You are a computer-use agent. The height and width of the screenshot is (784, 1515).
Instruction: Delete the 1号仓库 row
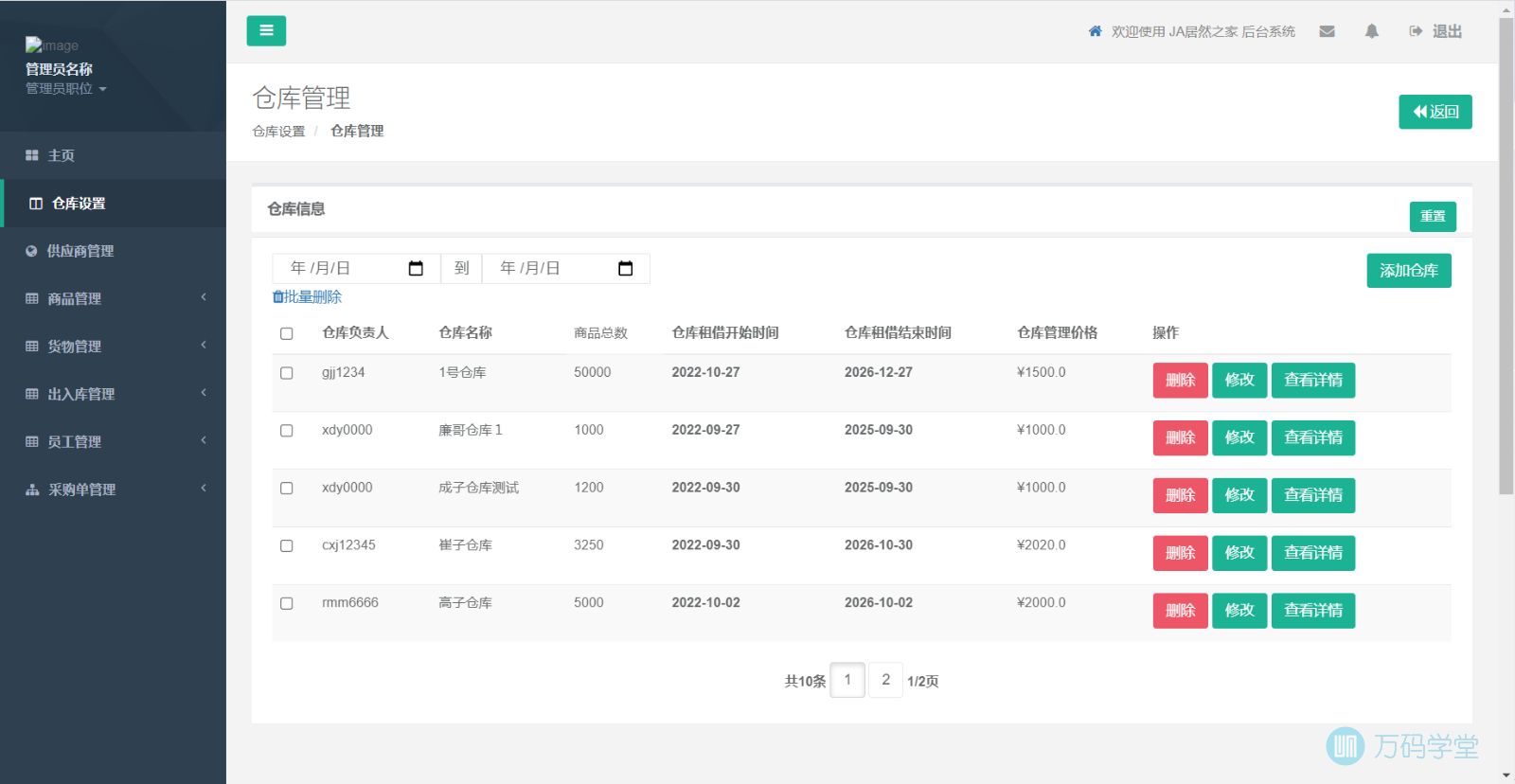click(x=1180, y=381)
